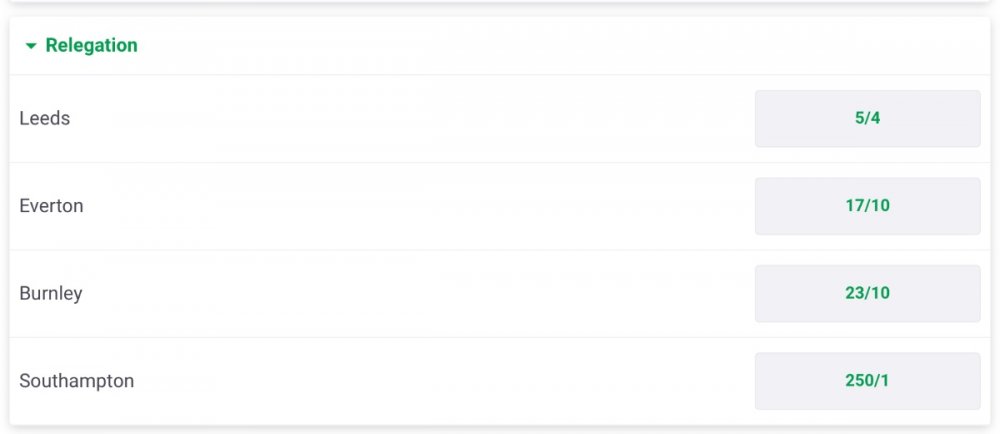Select the Burnley team name
The height and width of the screenshot is (434, 1000).
tap(51, 294)
